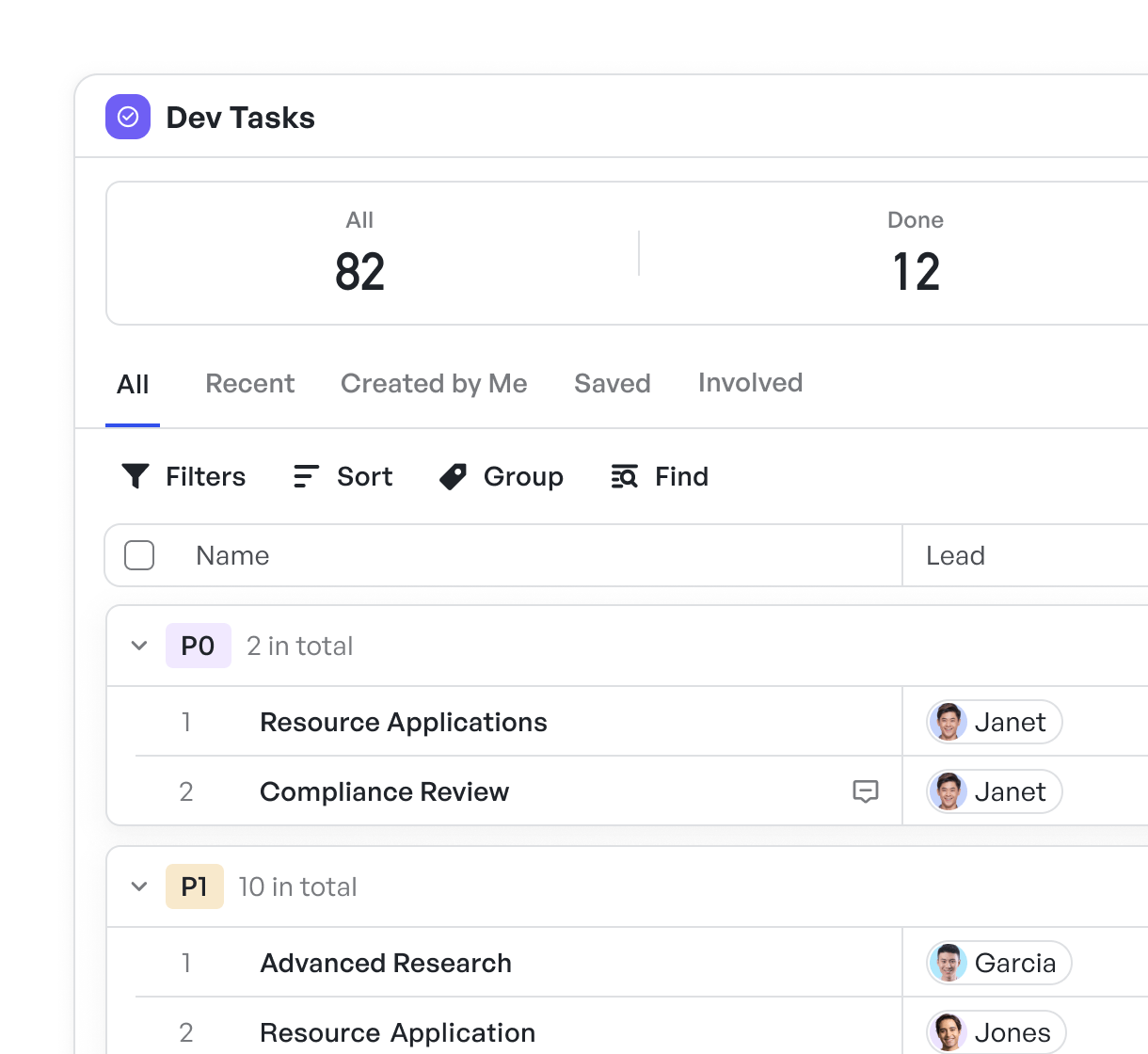Click Jones's avatar in the Resource Application row
Viewport: 1148px width, 1054px height.
(948, 1032)
